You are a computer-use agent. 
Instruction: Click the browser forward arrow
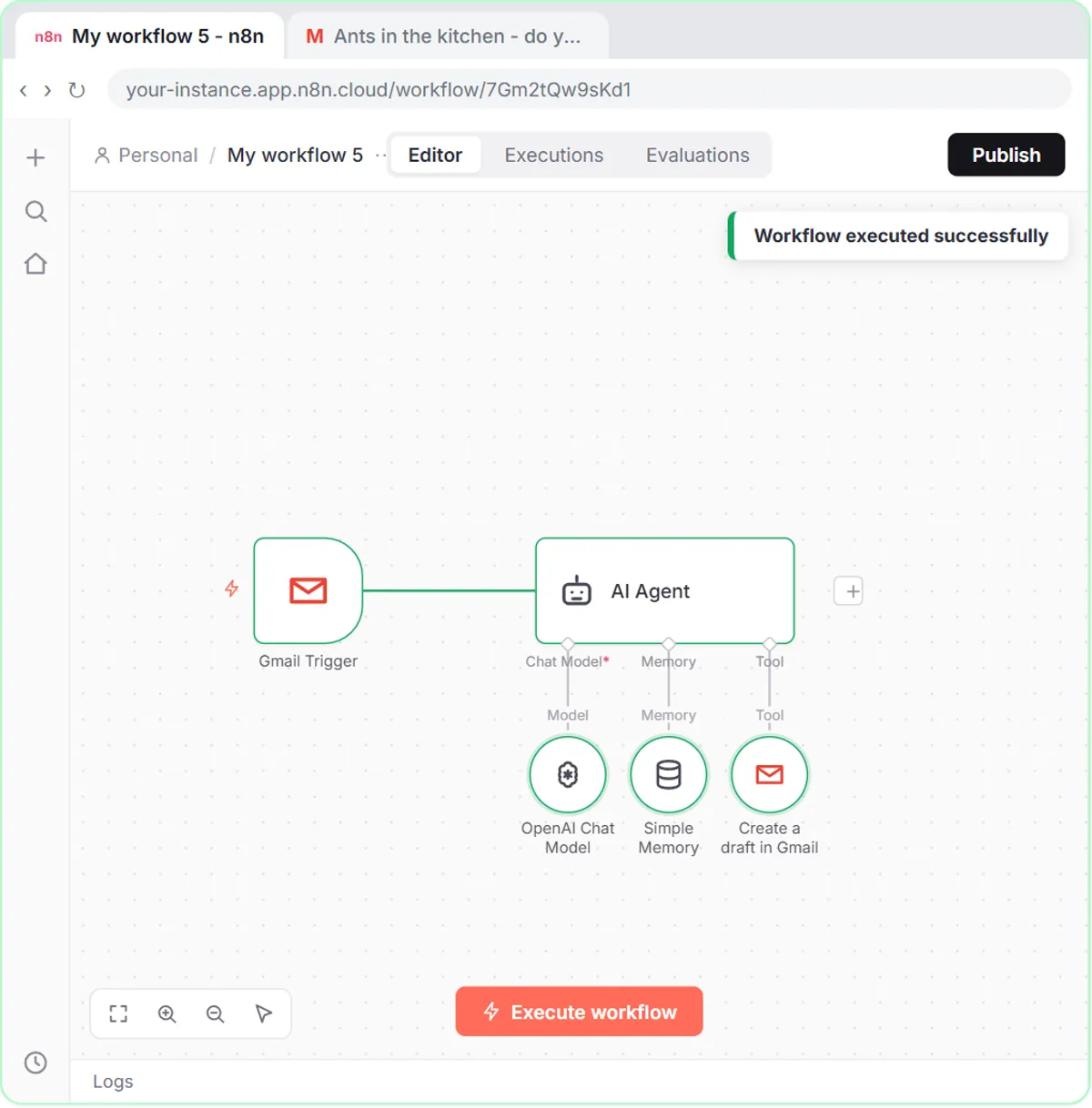click(47, 90)
